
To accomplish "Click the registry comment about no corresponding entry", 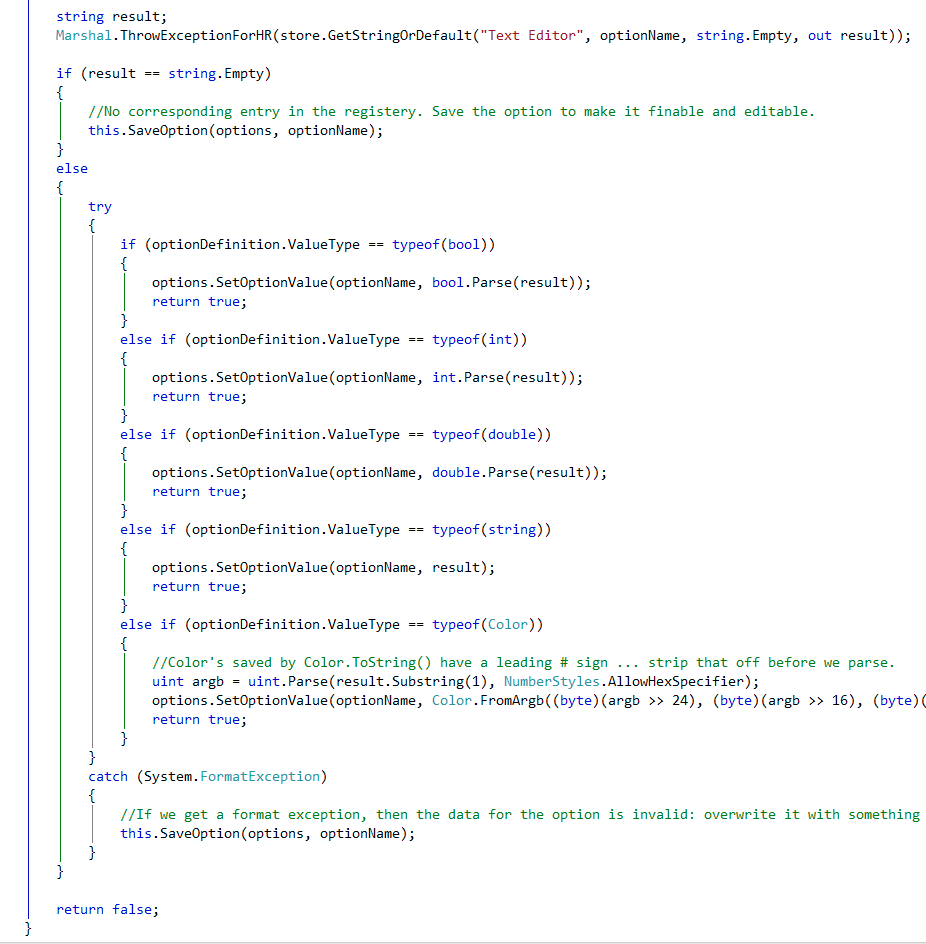I will 450,111.
